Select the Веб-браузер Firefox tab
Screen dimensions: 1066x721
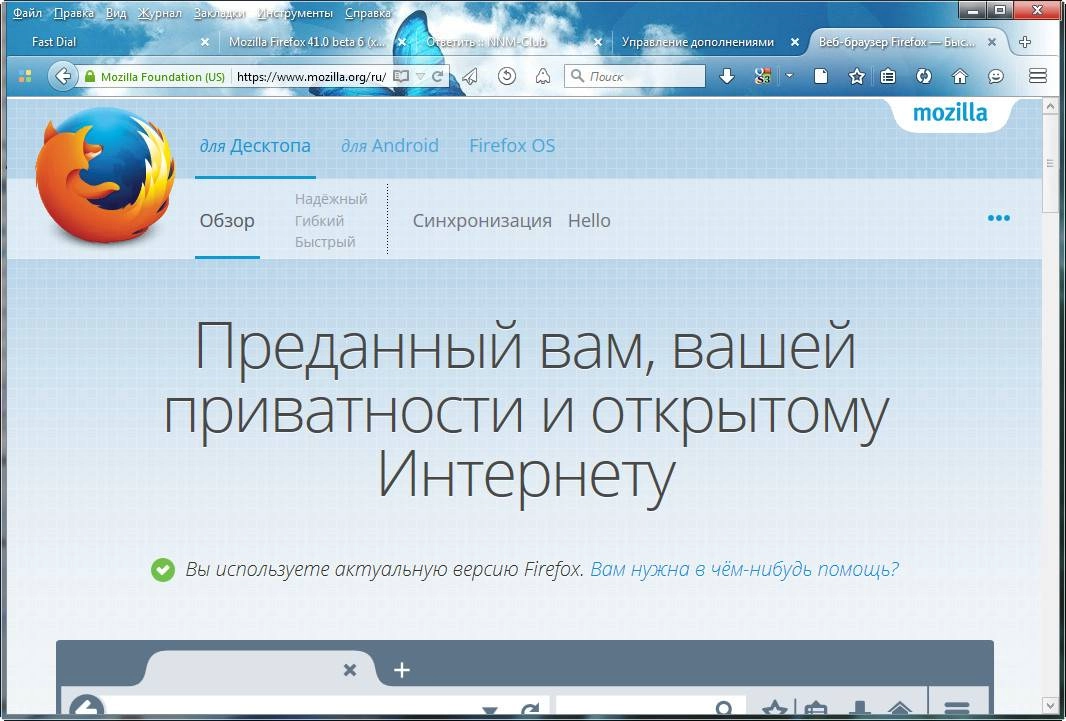point(897,42)
